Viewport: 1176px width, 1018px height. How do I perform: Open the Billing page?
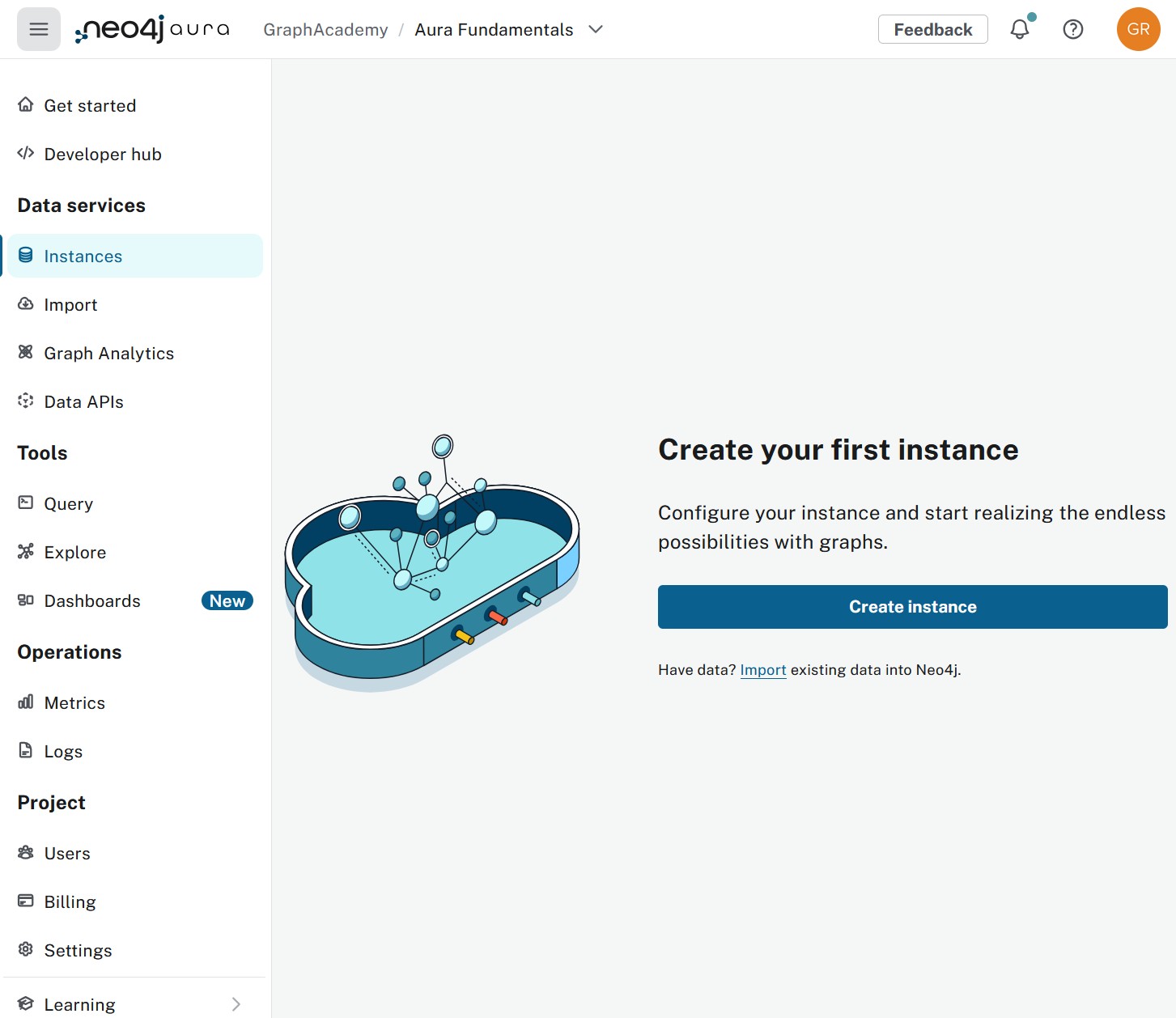tap(70, 902)
